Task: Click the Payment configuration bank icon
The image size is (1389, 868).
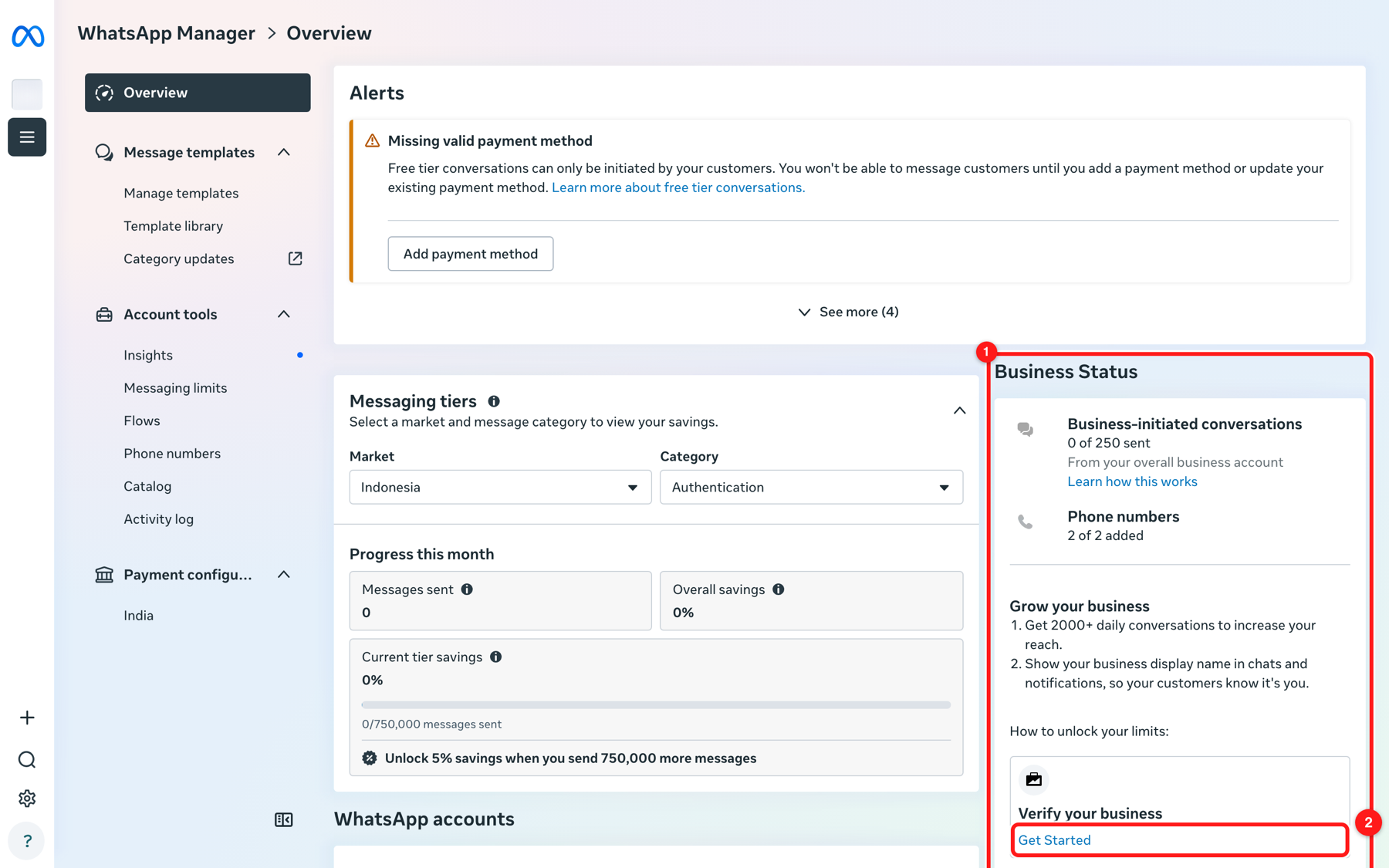Action: (x=104, y=575)
